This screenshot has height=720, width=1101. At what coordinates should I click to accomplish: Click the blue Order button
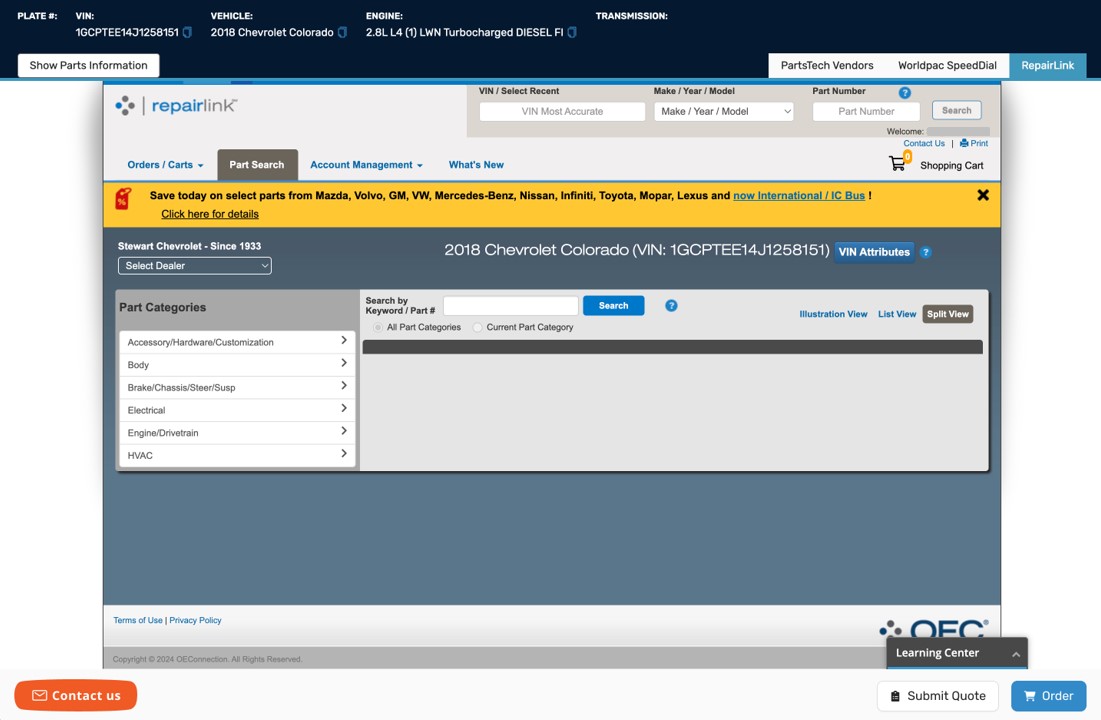coord(1048,696)
